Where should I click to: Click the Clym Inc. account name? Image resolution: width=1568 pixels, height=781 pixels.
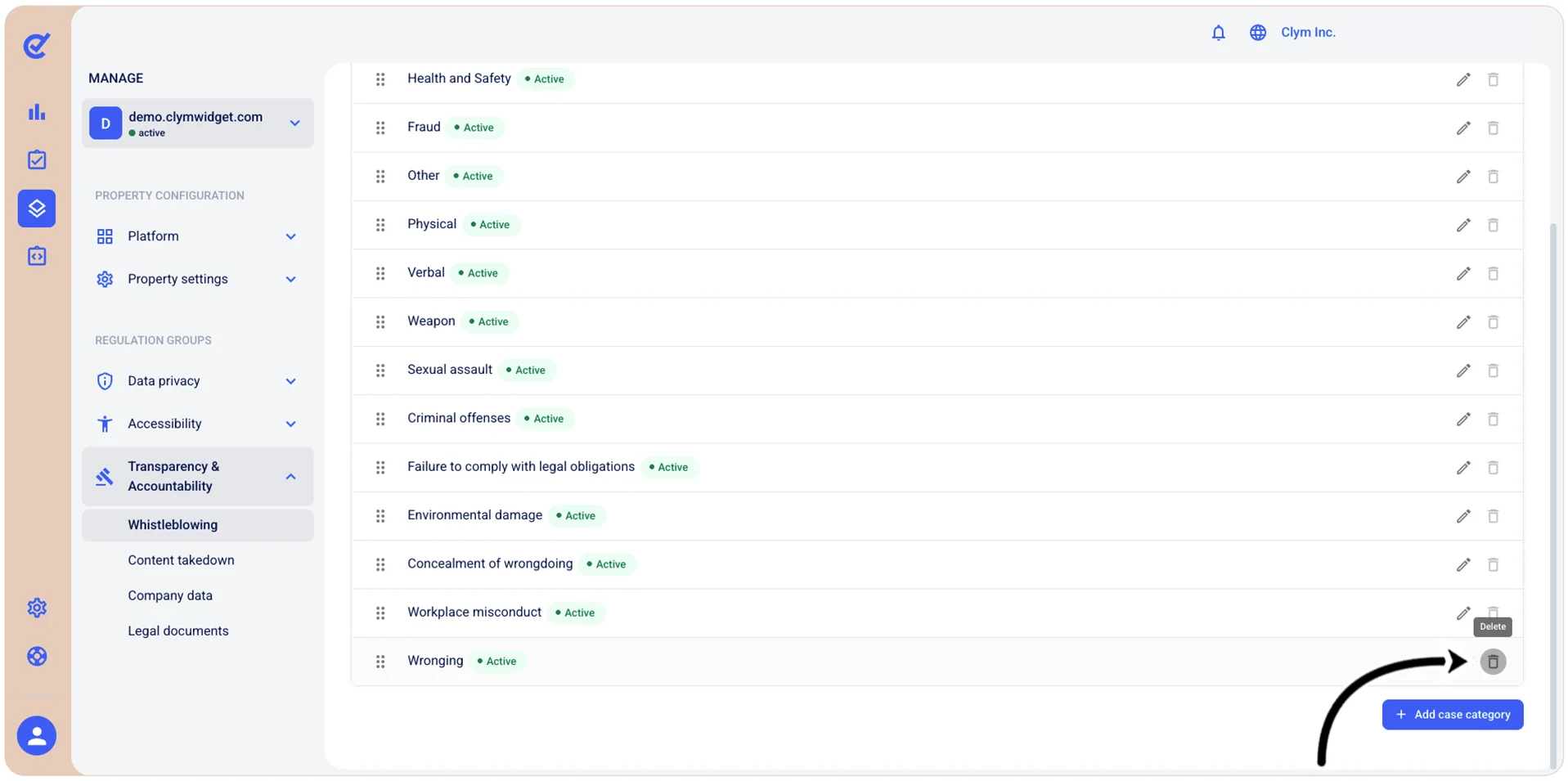(x=1308, y=33)
